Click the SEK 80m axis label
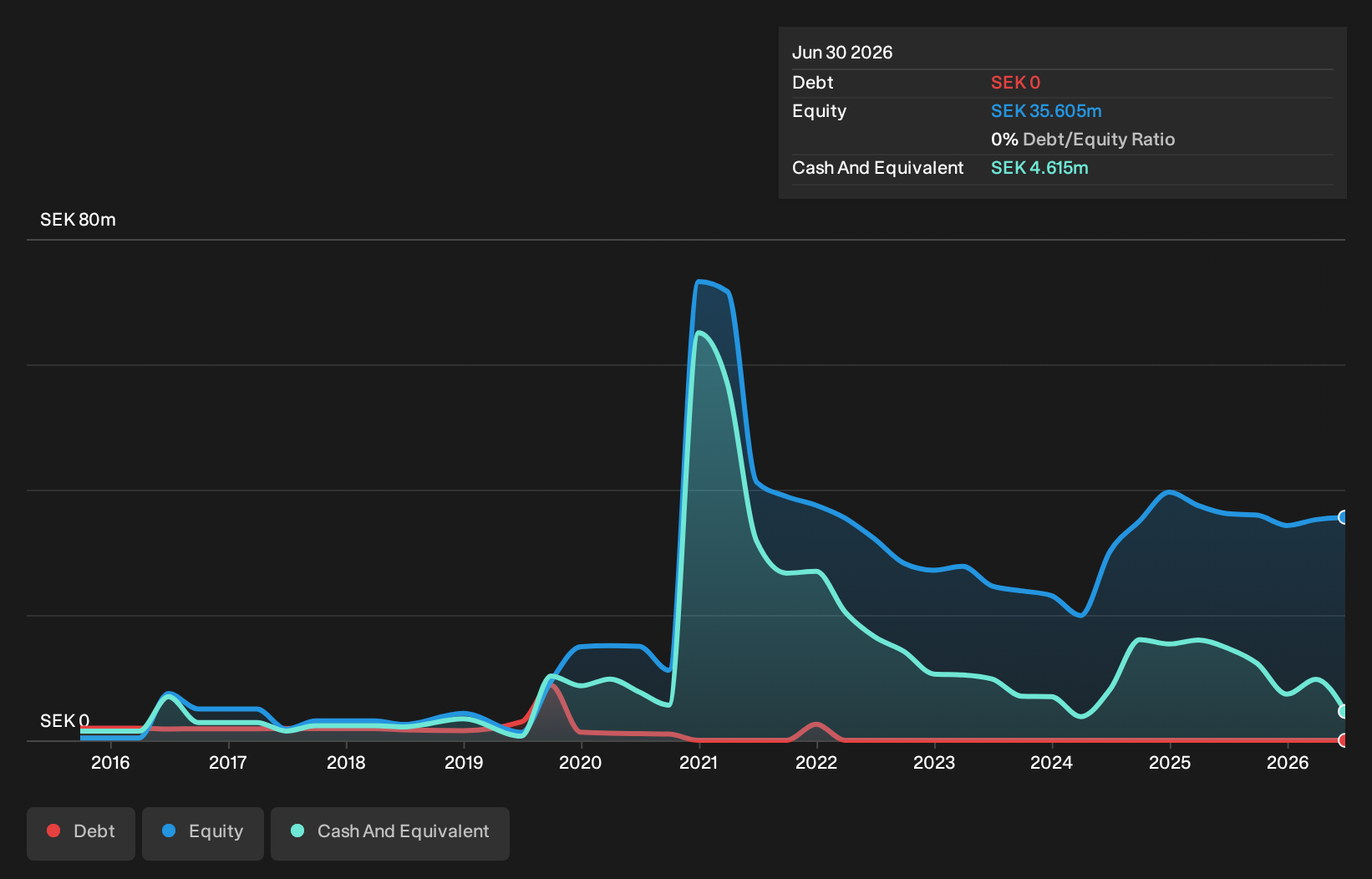The height and width of the screenshot is (879, 1372). coord(78,220)
